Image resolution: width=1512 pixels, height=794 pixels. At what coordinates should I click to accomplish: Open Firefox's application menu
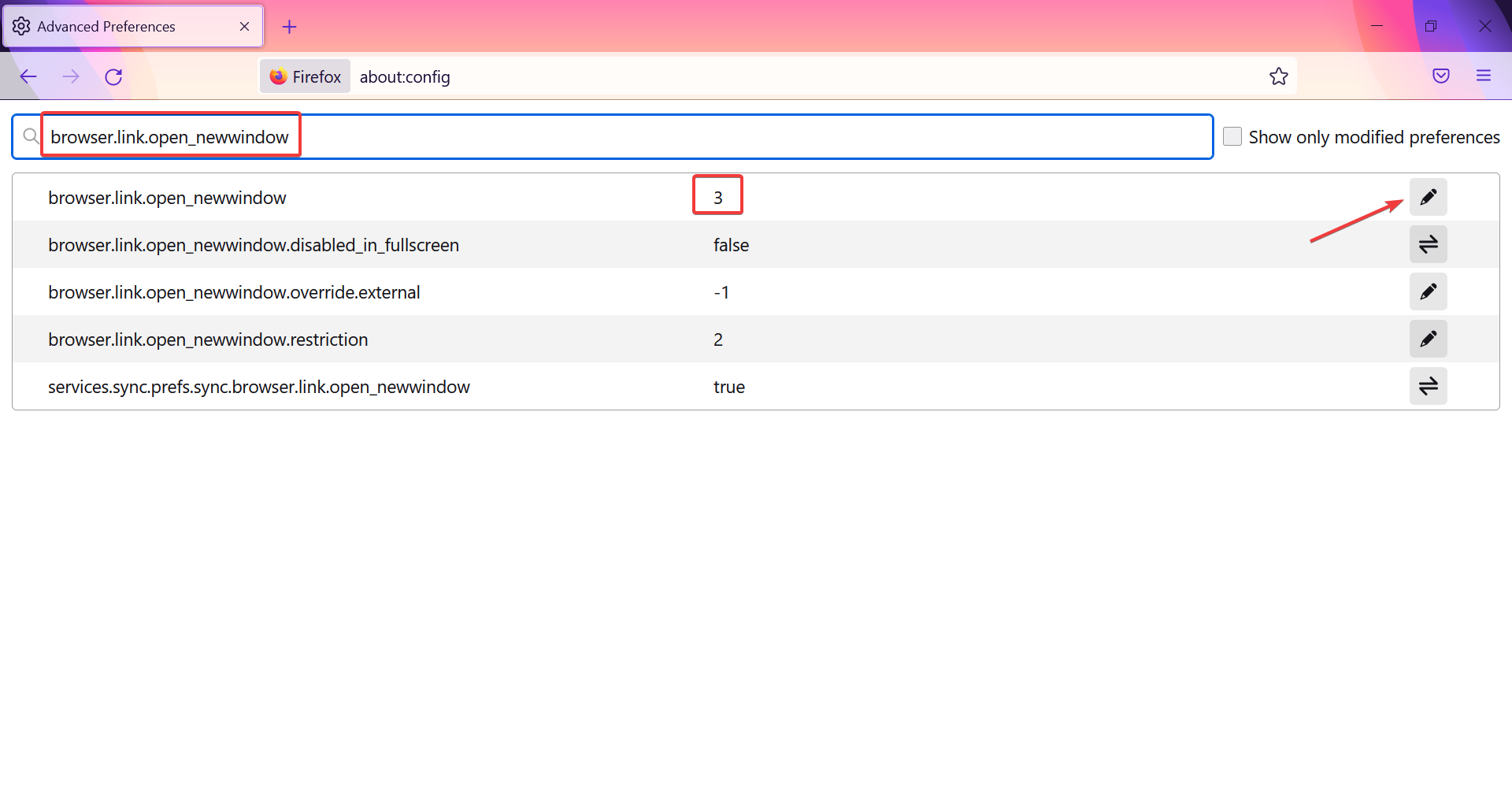pos(1484,76)
